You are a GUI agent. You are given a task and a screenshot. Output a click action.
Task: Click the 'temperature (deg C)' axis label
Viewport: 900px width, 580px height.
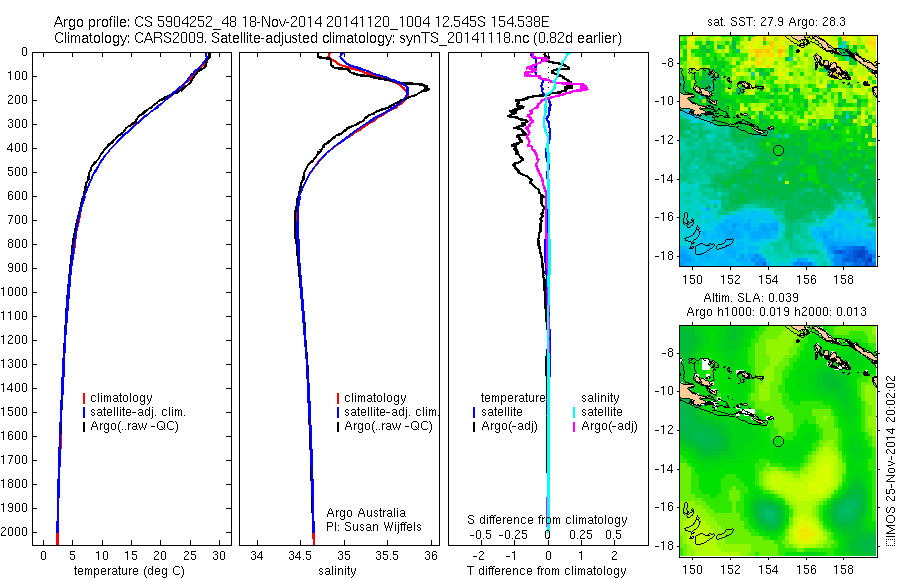click(129, 570)
